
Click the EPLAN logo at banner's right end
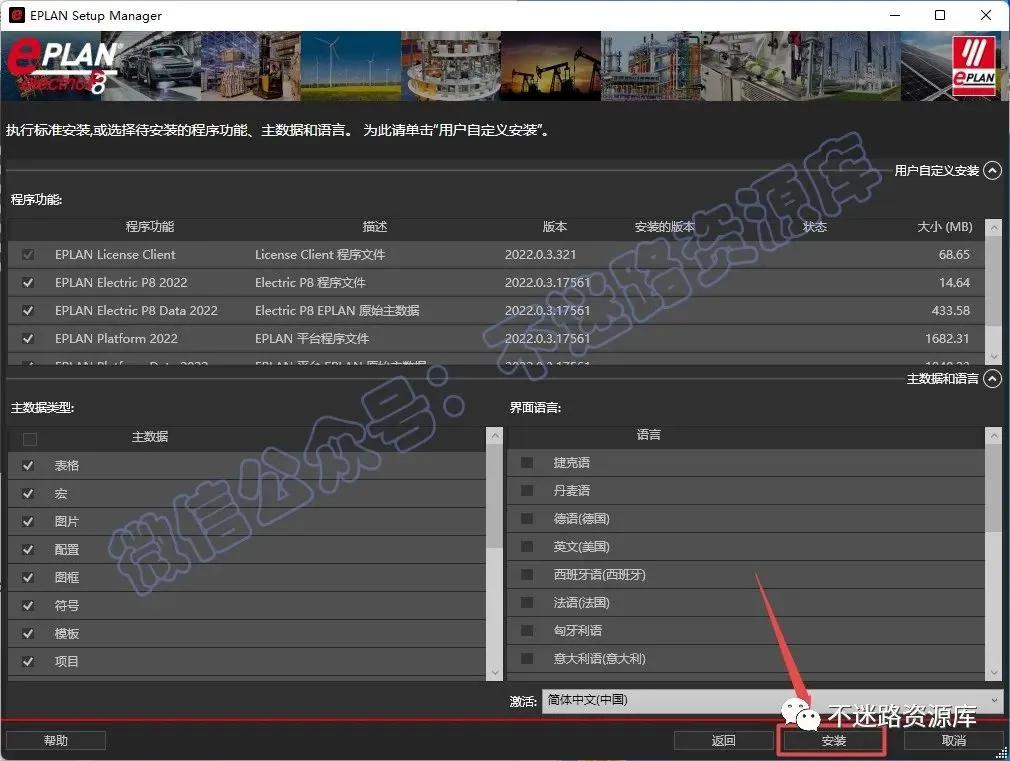click(x=973, y=66)
